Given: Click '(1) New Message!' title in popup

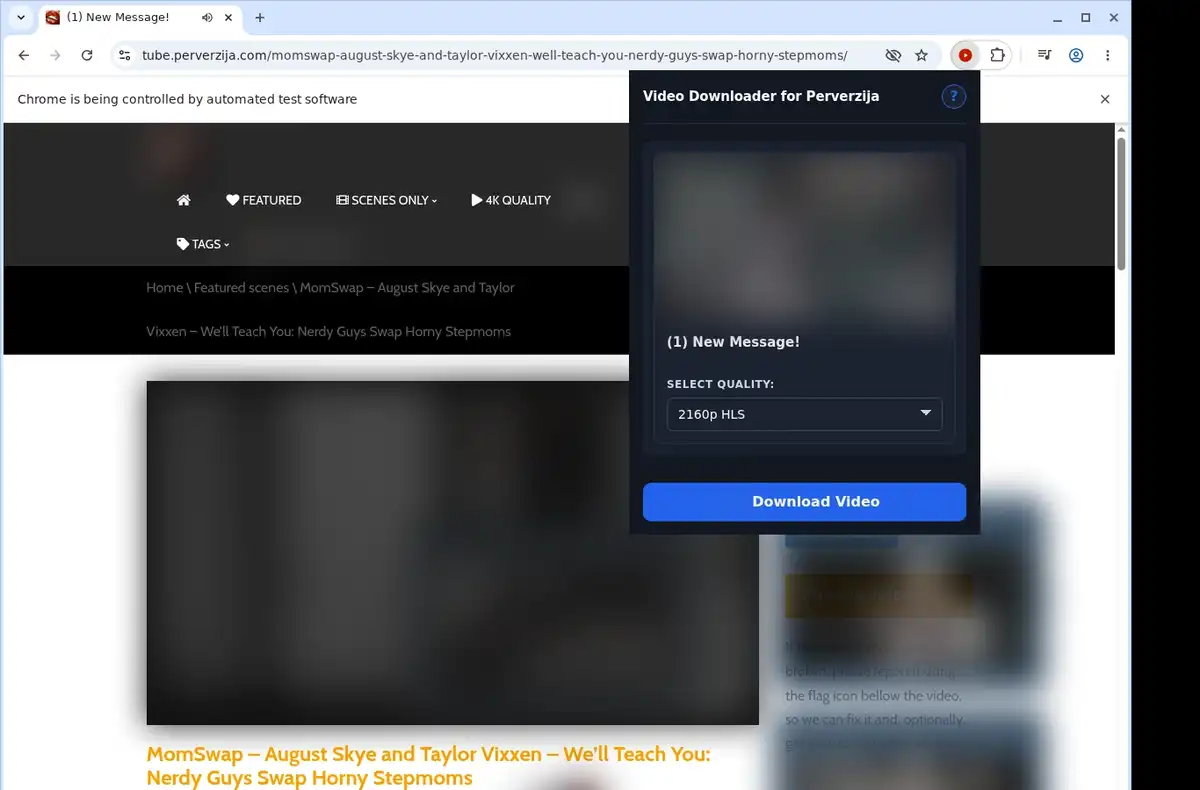Looking at the screenshot, I should pos(733,342).
